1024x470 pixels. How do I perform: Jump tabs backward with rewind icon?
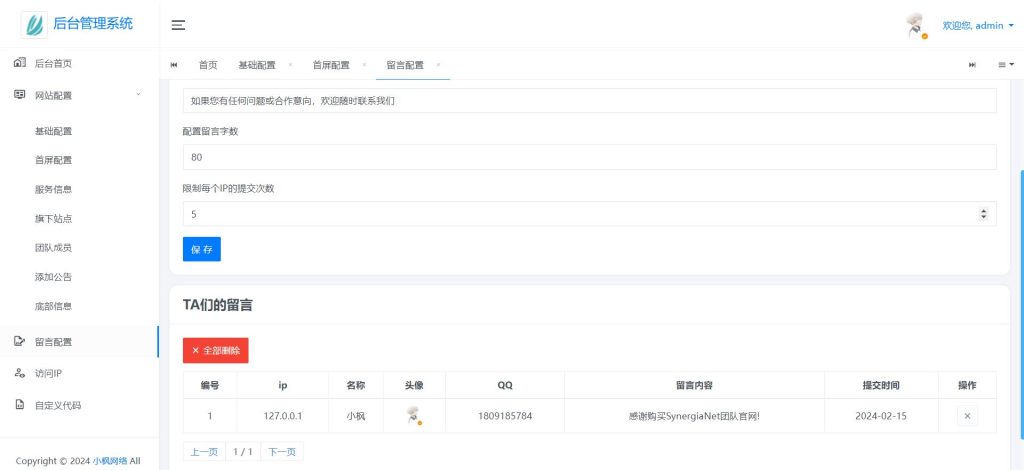pos(174,65)
